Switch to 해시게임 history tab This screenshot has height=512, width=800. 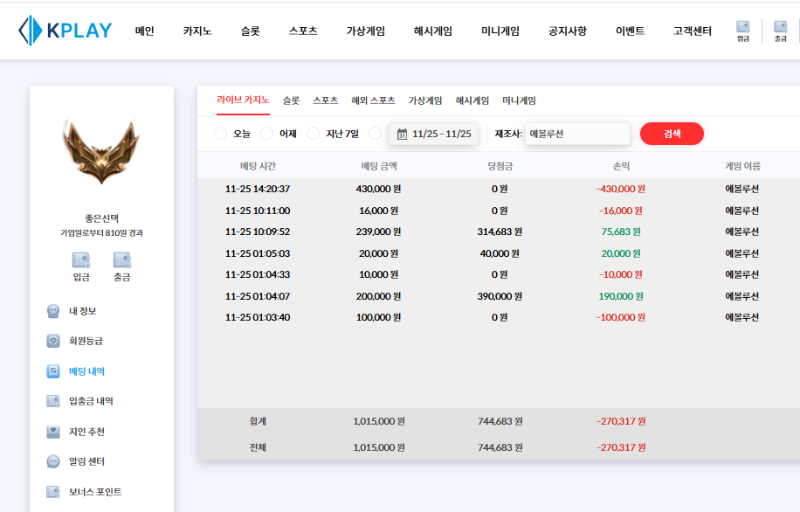click(x=472, y=100)
